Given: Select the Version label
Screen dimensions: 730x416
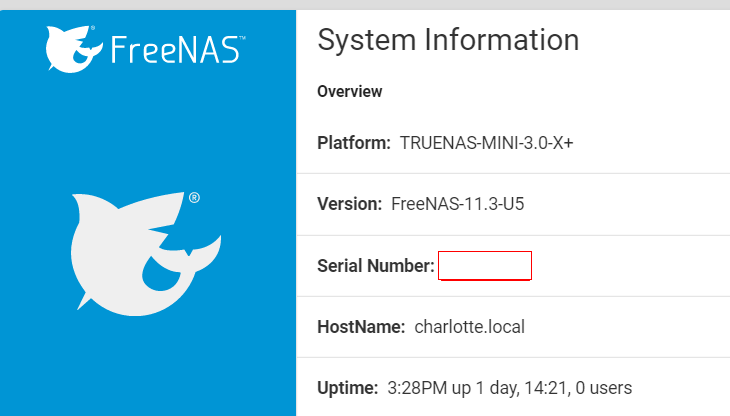Looking at the screenshot, I should click(x=349, y=204).
